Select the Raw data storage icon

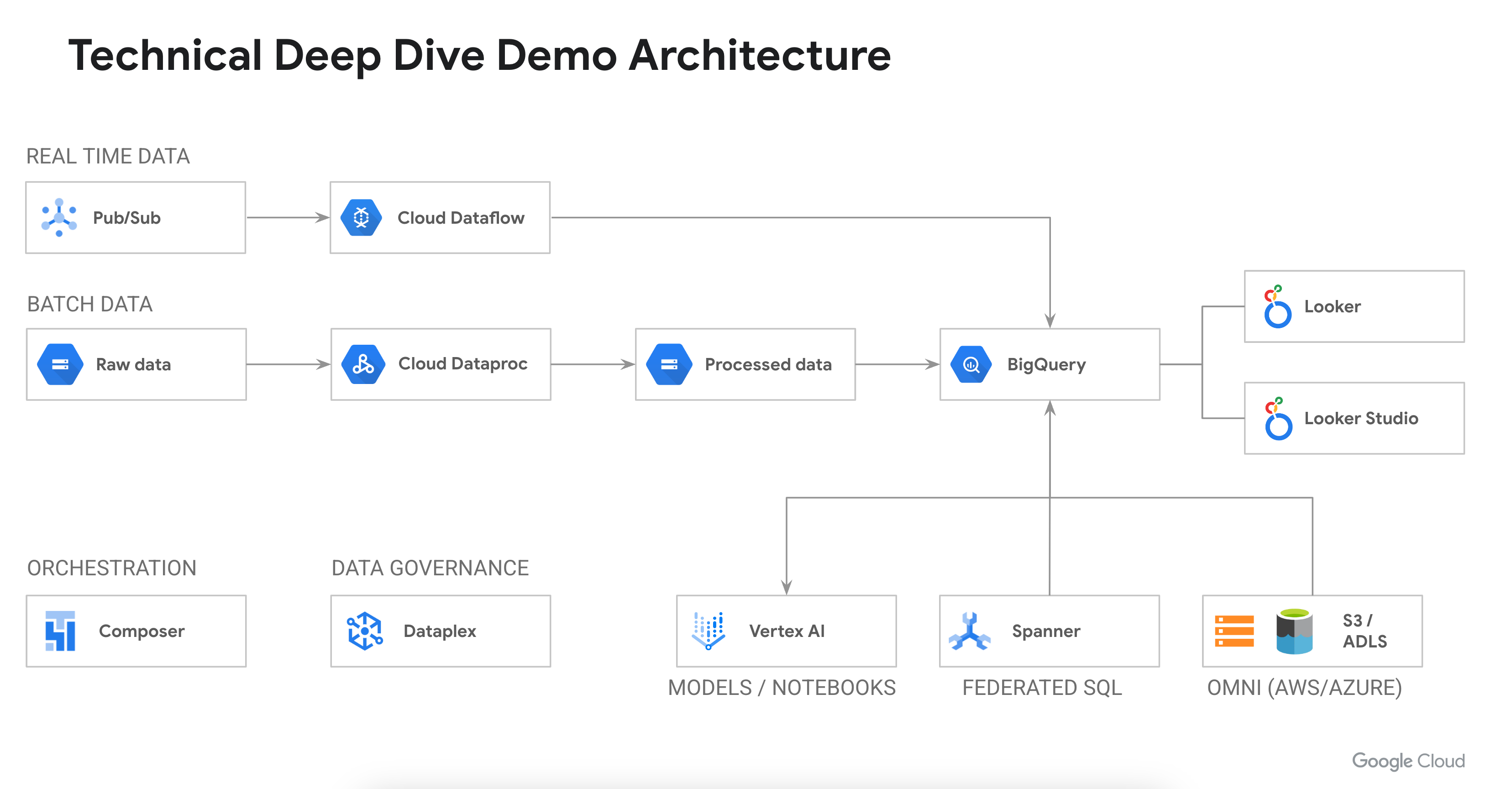click(x=60, y=364)
